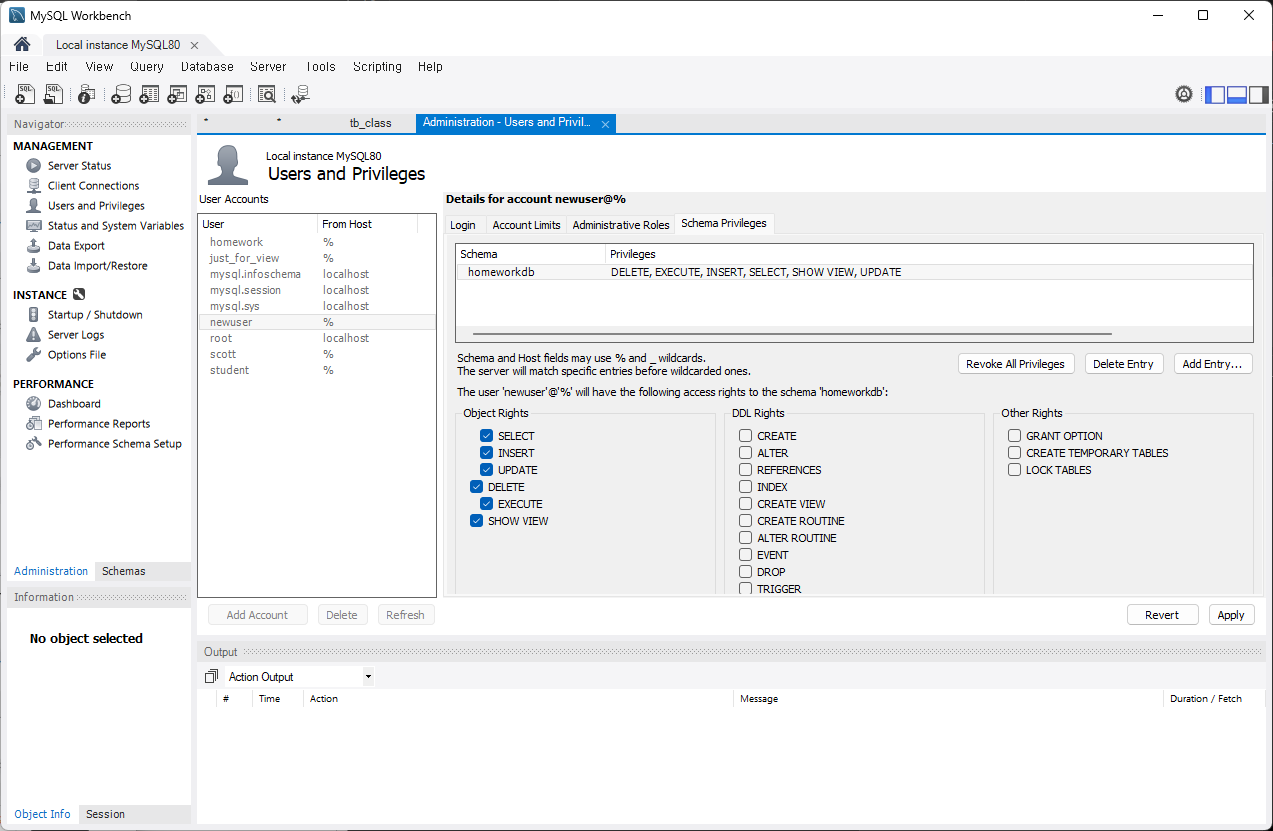Check the CREATE TEMPORARY TABLES checkbox
The height and width of the screenshot is (831, 1273).
pyautogui.click(x=1015, y=453)
